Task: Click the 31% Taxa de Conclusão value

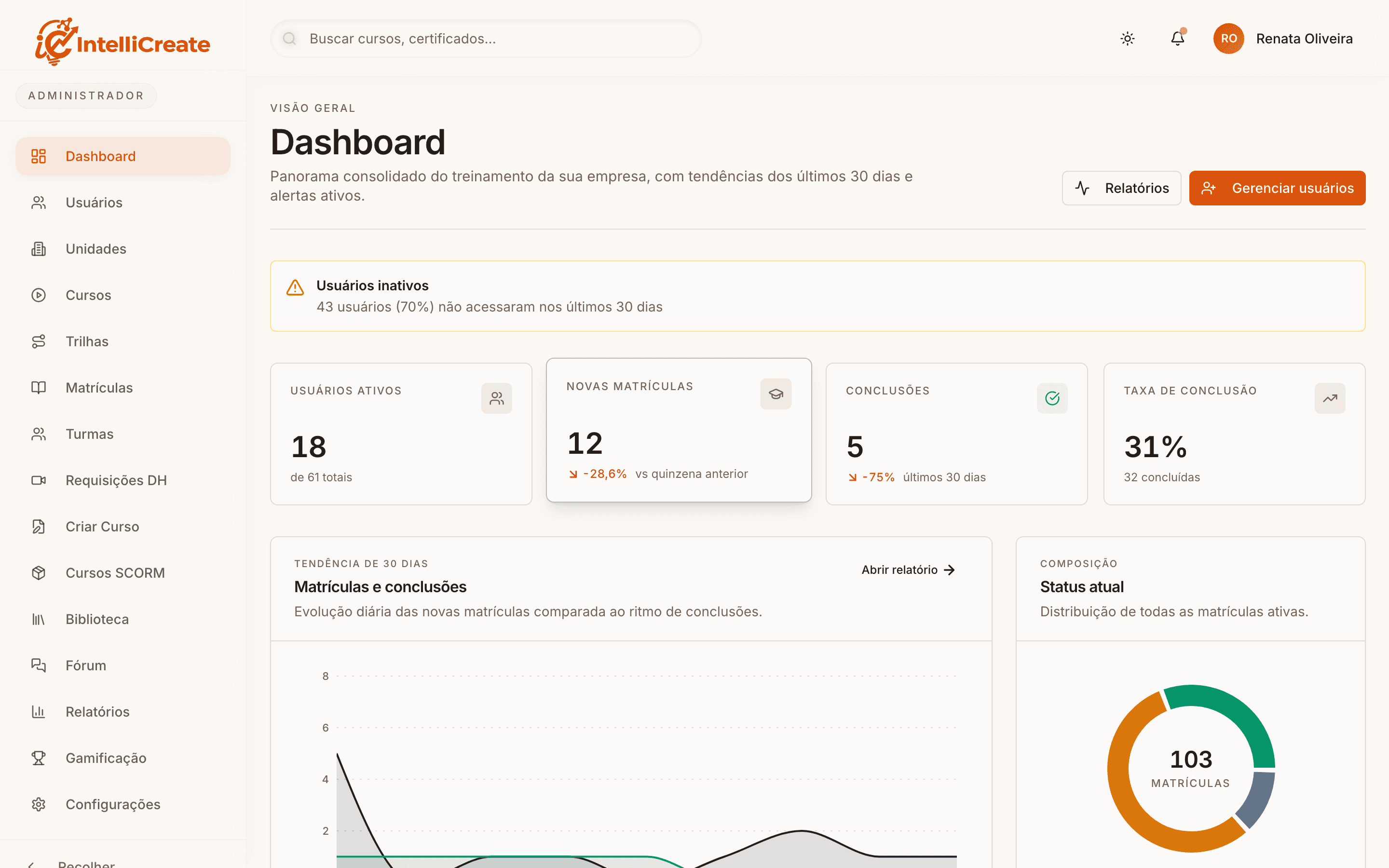Action: click(x=1156, y=447)
